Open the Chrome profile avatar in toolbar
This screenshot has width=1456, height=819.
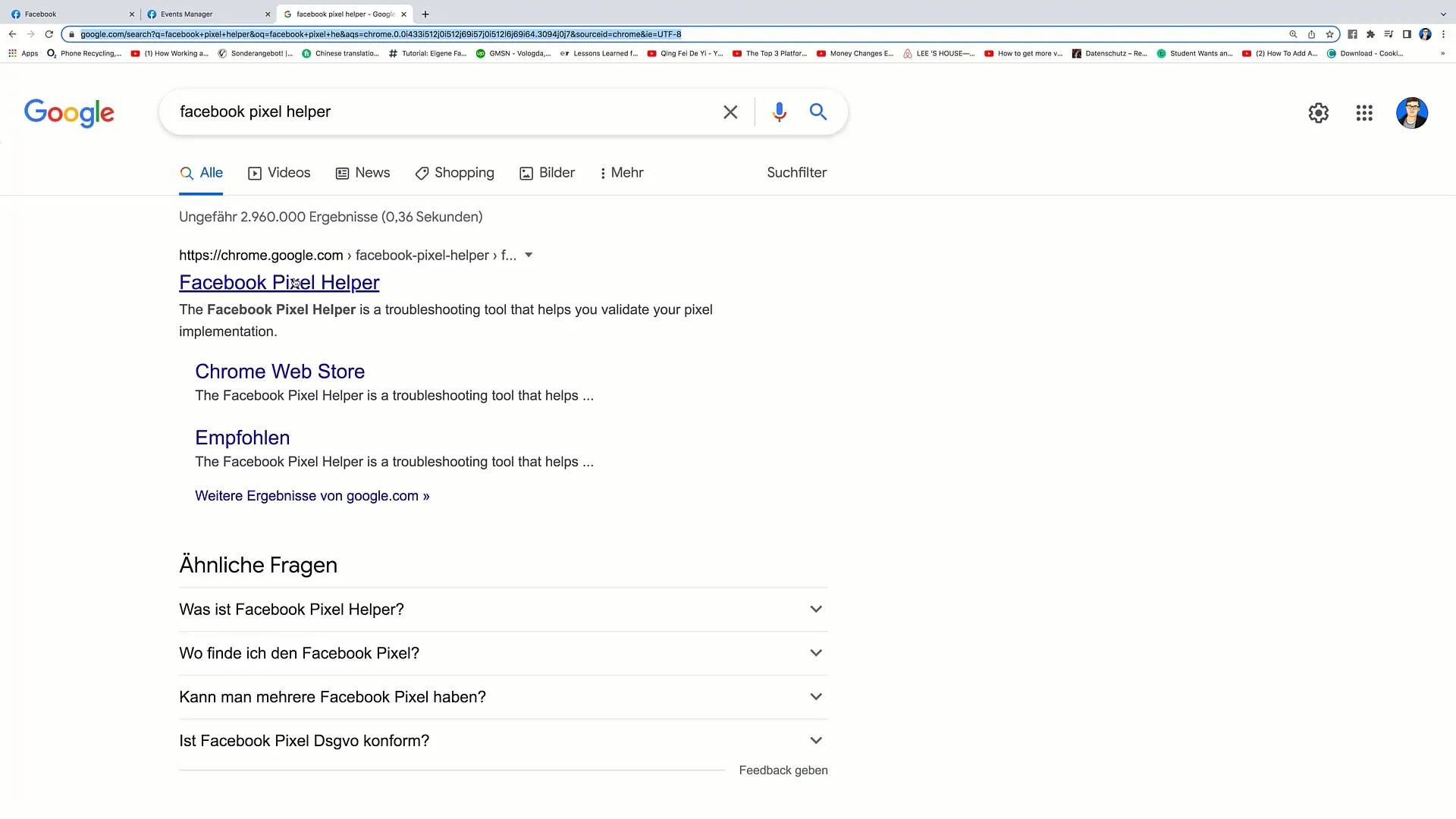click(x=1426, y=34)
